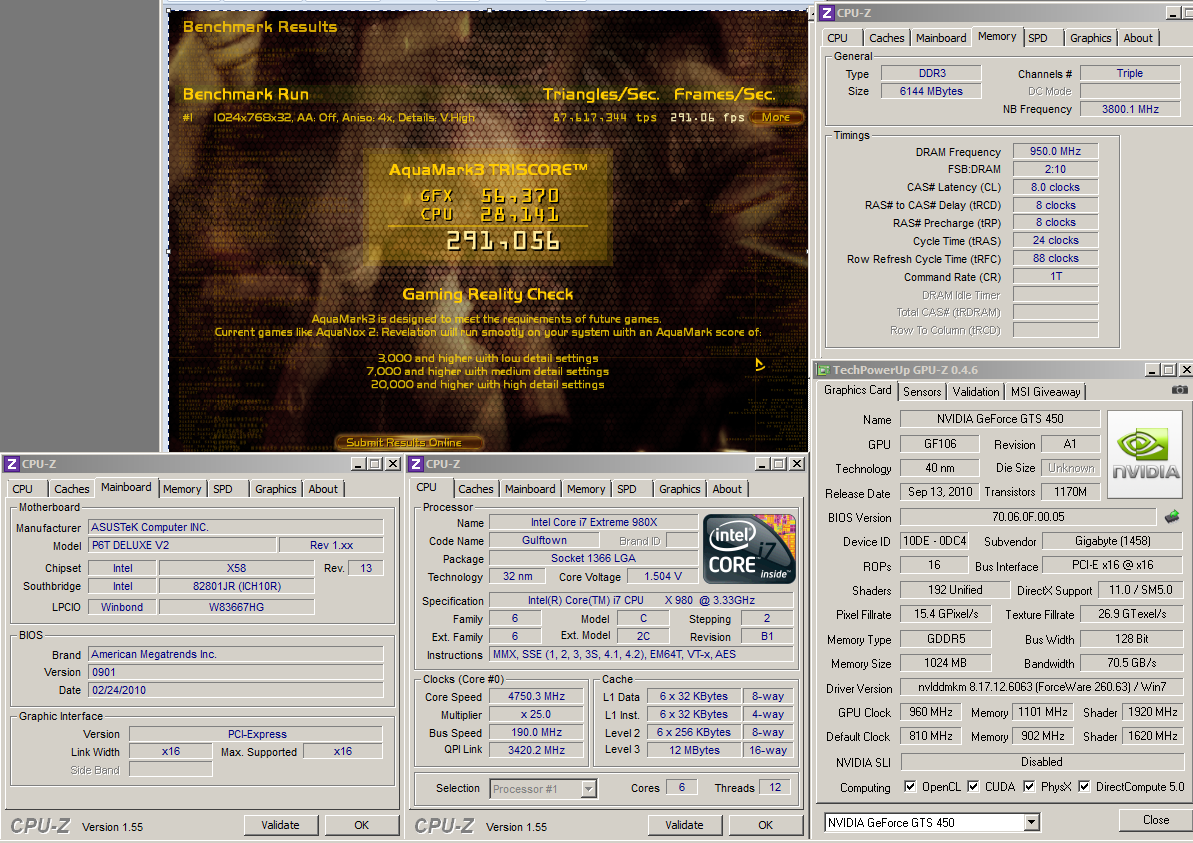The height and width of the screenshot is (843, 1193).
Task: Open About tab in CPU-Z processor window
Action: coord(727,489)
